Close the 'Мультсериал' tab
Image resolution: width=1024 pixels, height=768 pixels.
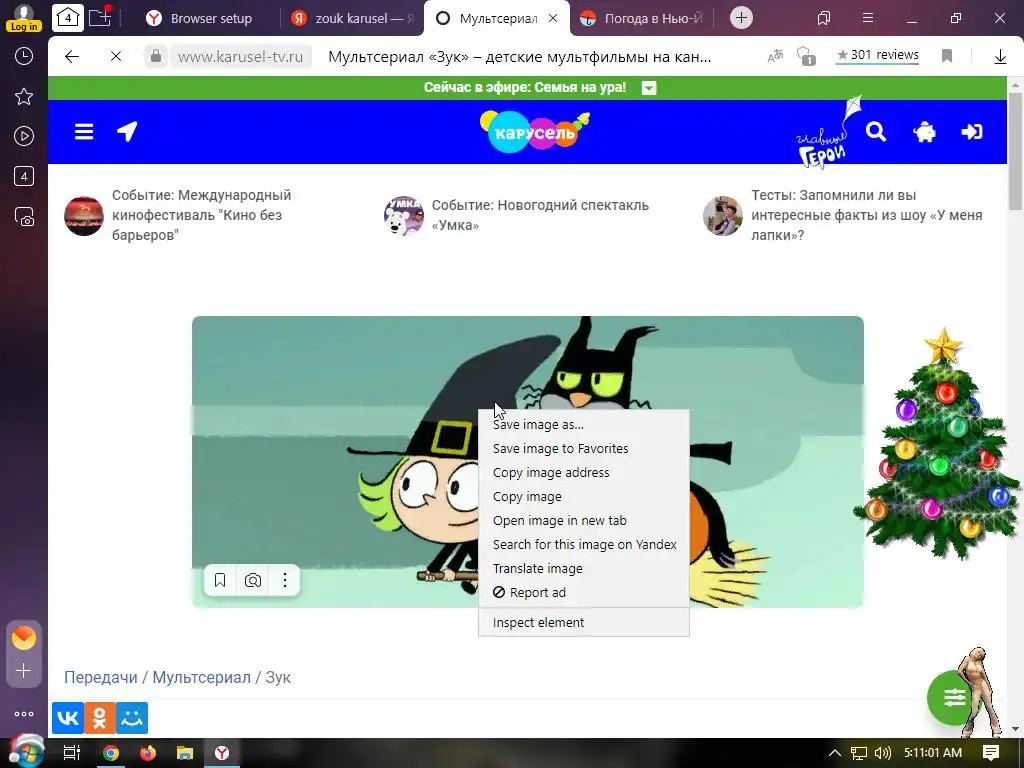click(552, 18)
